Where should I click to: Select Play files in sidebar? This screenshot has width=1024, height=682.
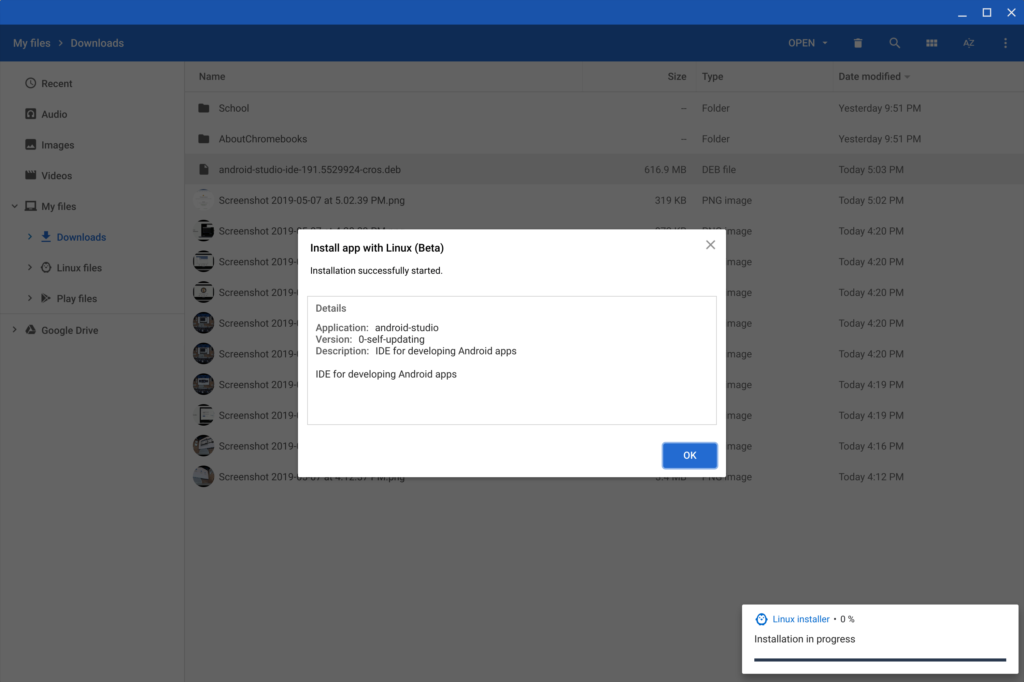click(92, 299)
